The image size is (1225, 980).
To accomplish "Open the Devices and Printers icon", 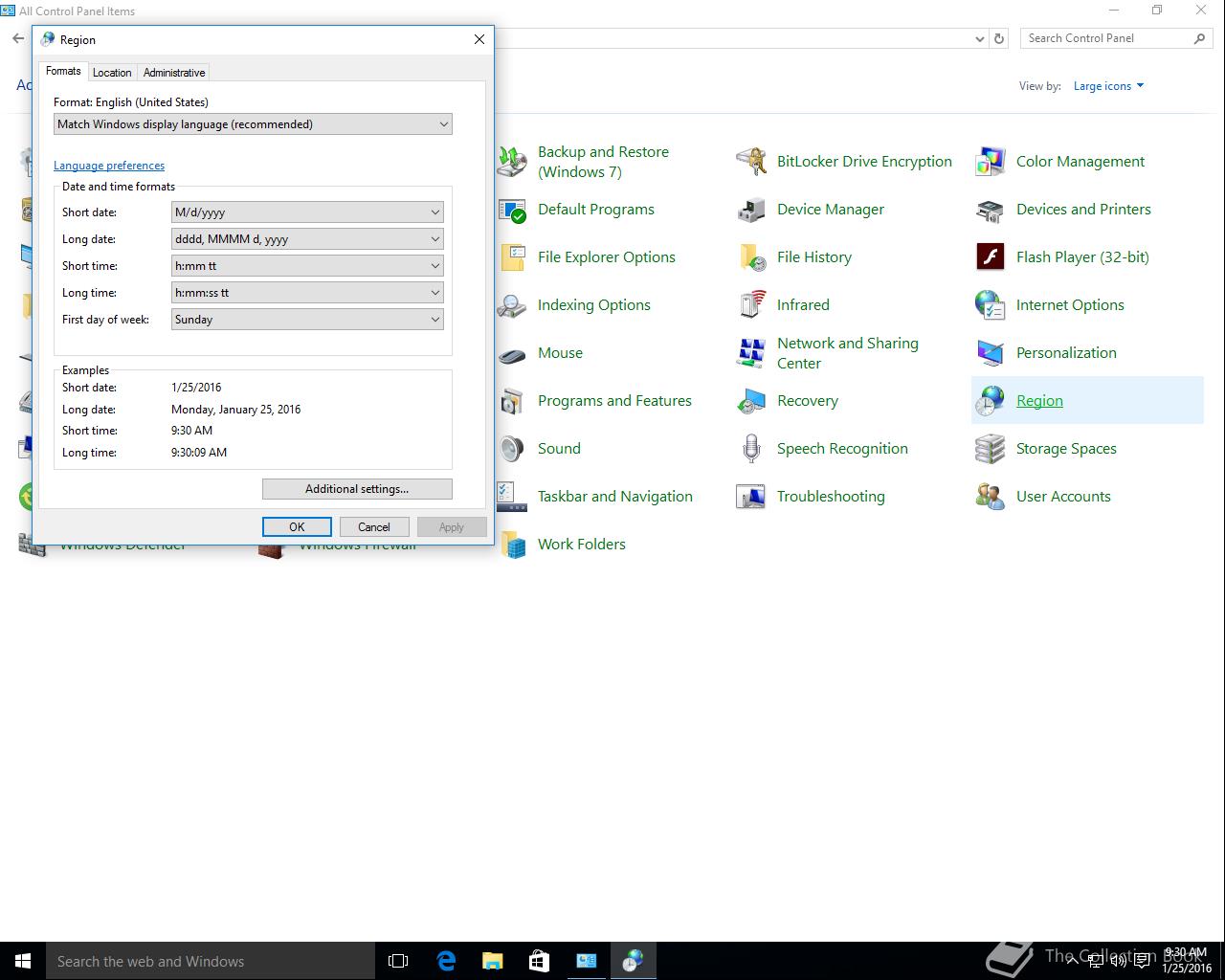I will (x=991, y=210).
